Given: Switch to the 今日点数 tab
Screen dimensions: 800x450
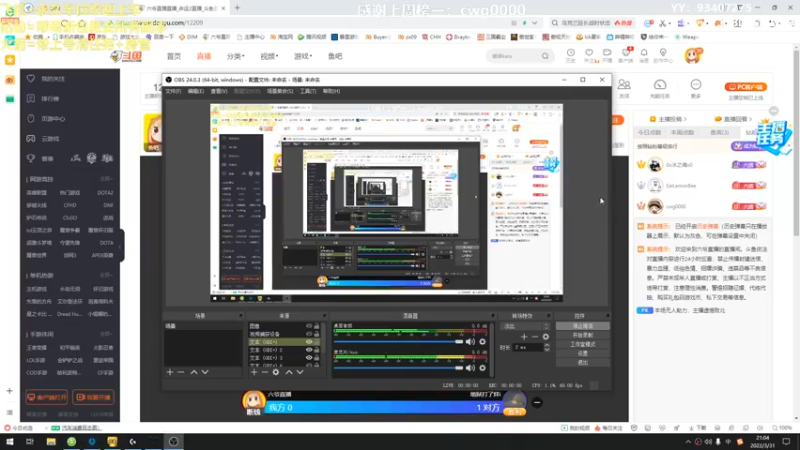Looking at the screenshot, I should point(649,132).
